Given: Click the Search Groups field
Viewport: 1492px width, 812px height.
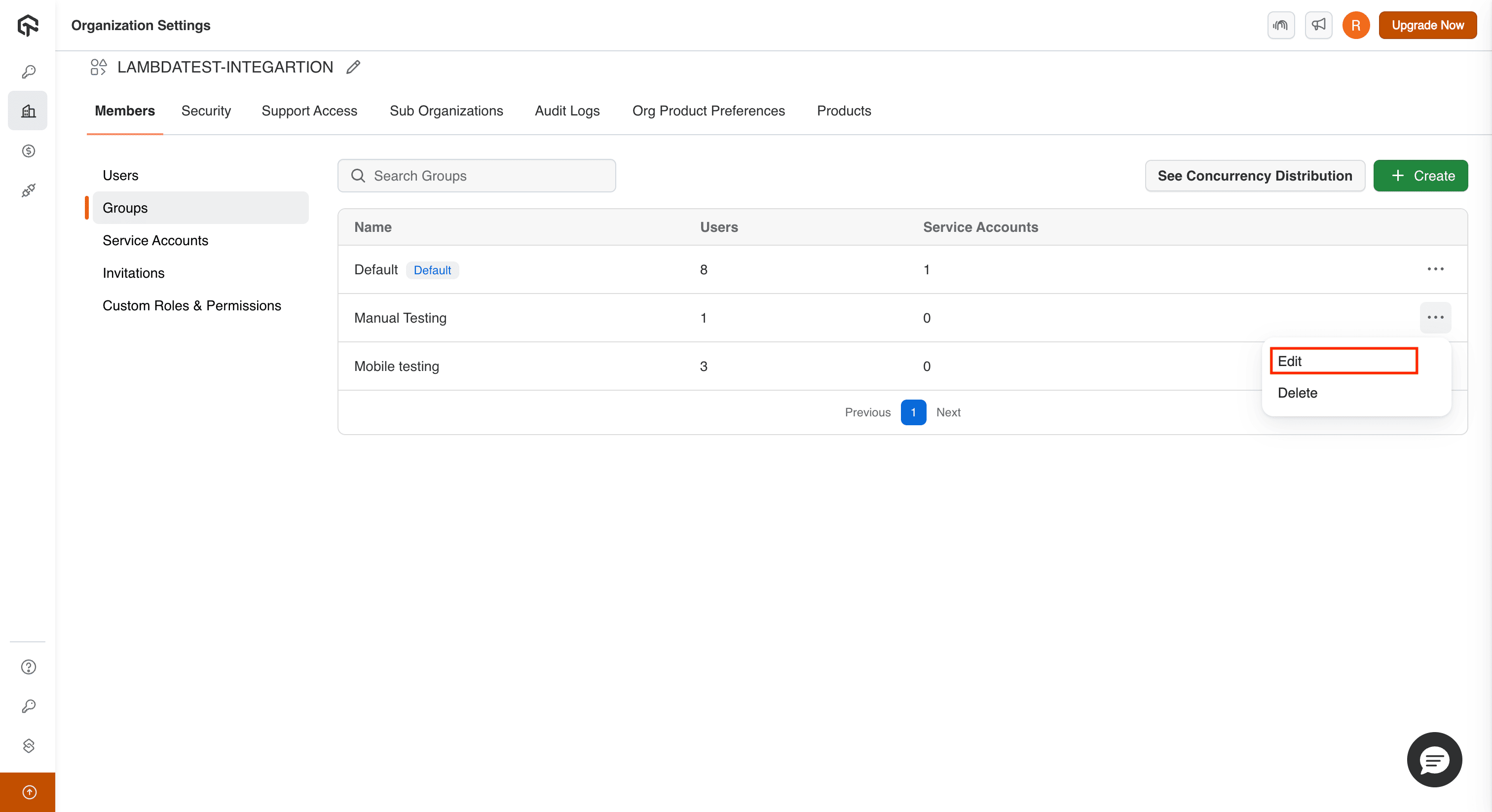Looking at the screenshot, I should click(476, 176).
